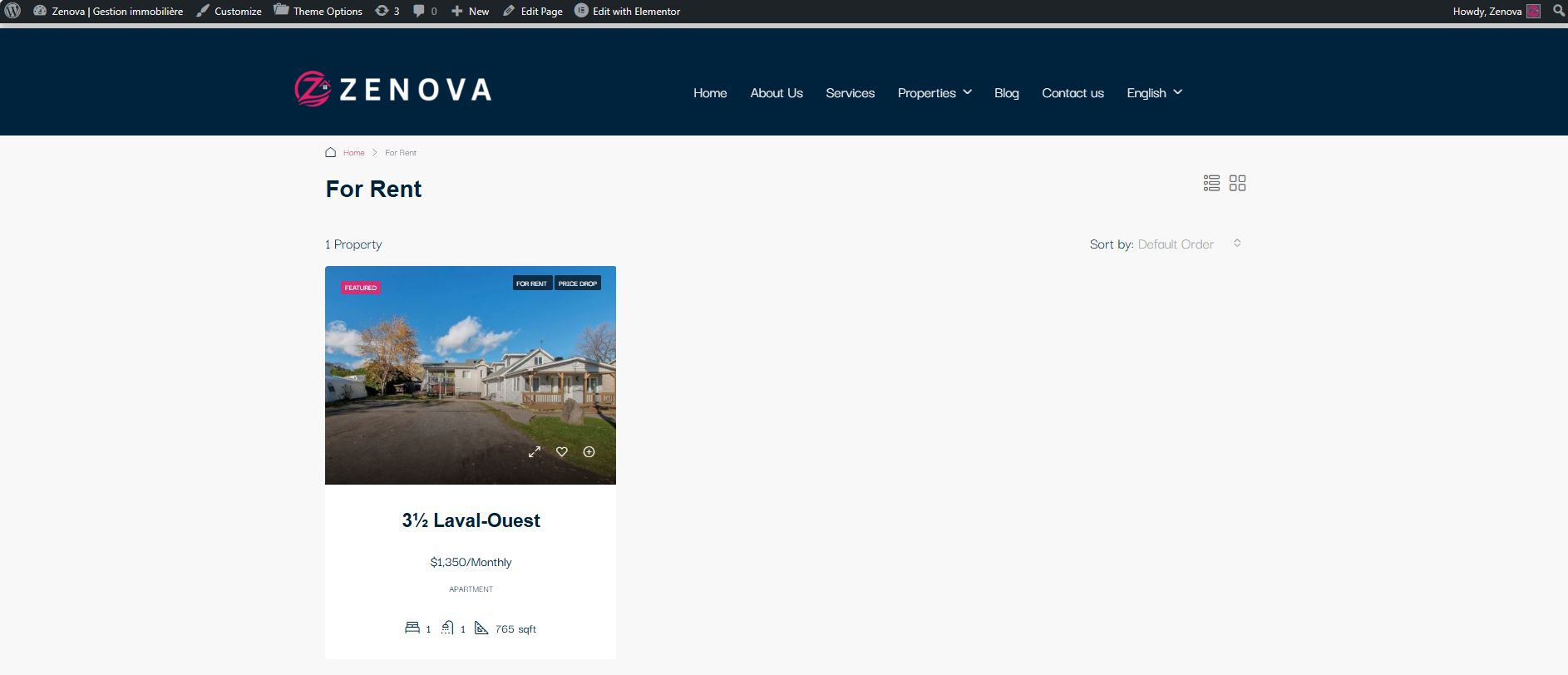Click the Zenova logo

[393, 89]
